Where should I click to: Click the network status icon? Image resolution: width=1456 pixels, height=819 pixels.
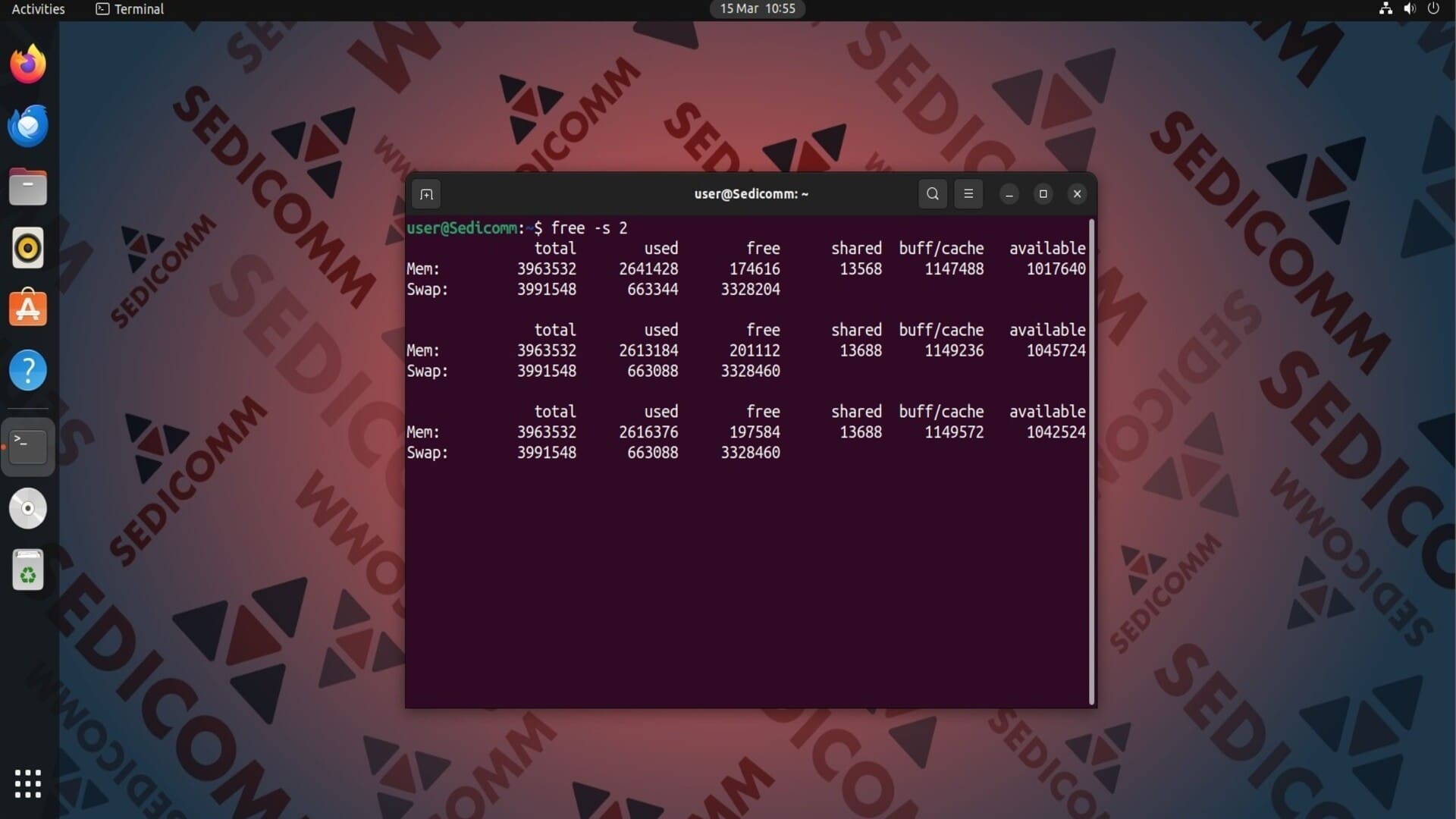[x=1385, y=9]
